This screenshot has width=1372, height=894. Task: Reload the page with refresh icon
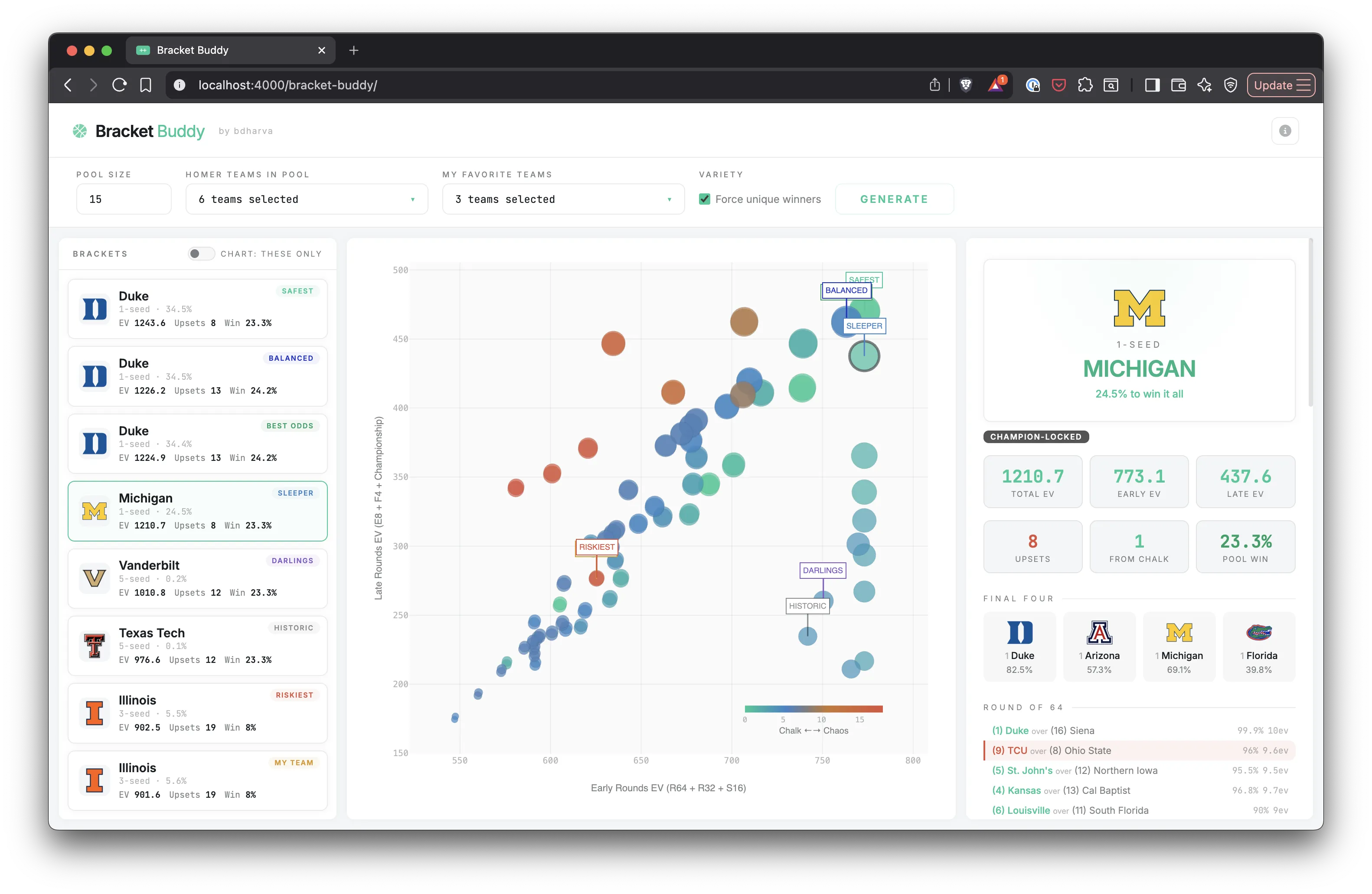[119, 85]
